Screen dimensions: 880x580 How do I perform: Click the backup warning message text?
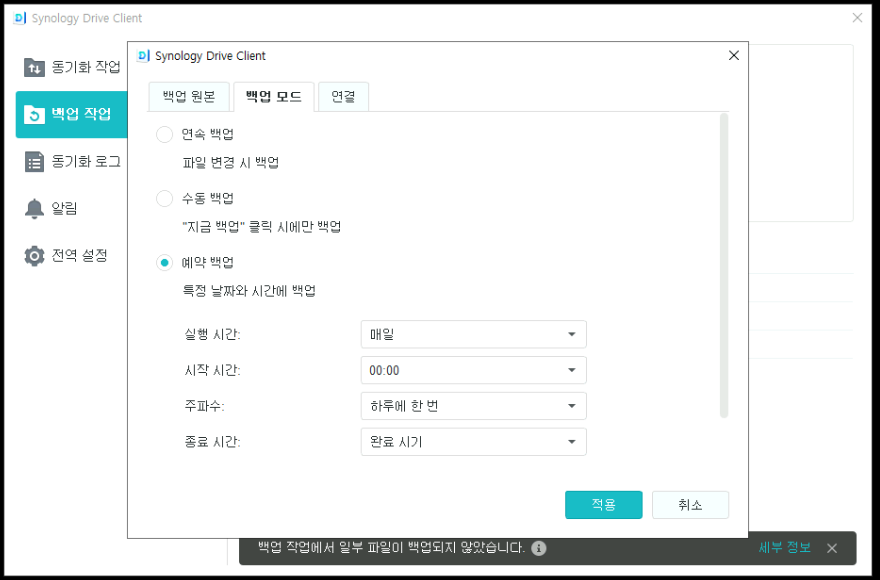tap(392, 547)
